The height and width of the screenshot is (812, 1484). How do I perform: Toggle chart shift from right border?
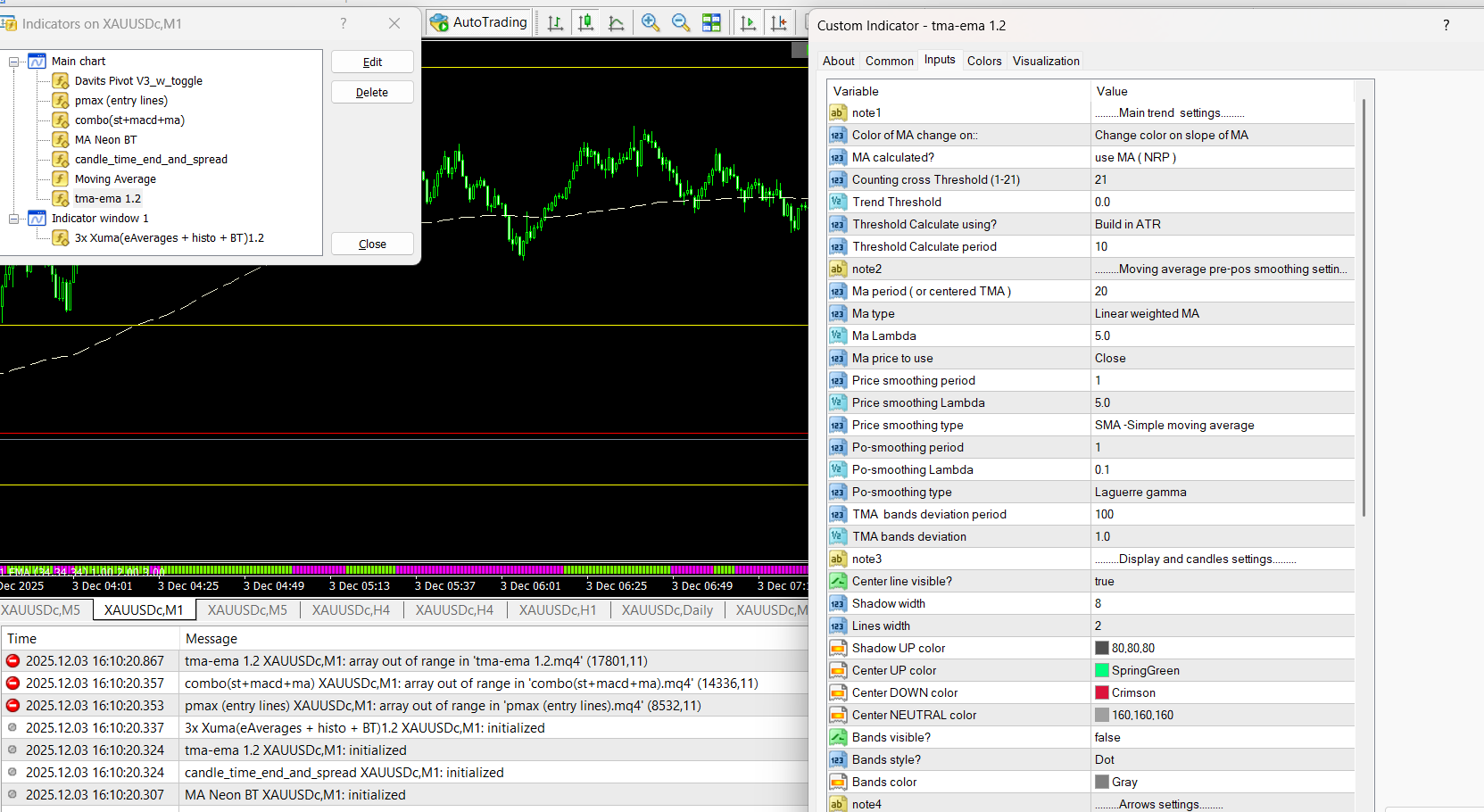click(779, 23)
